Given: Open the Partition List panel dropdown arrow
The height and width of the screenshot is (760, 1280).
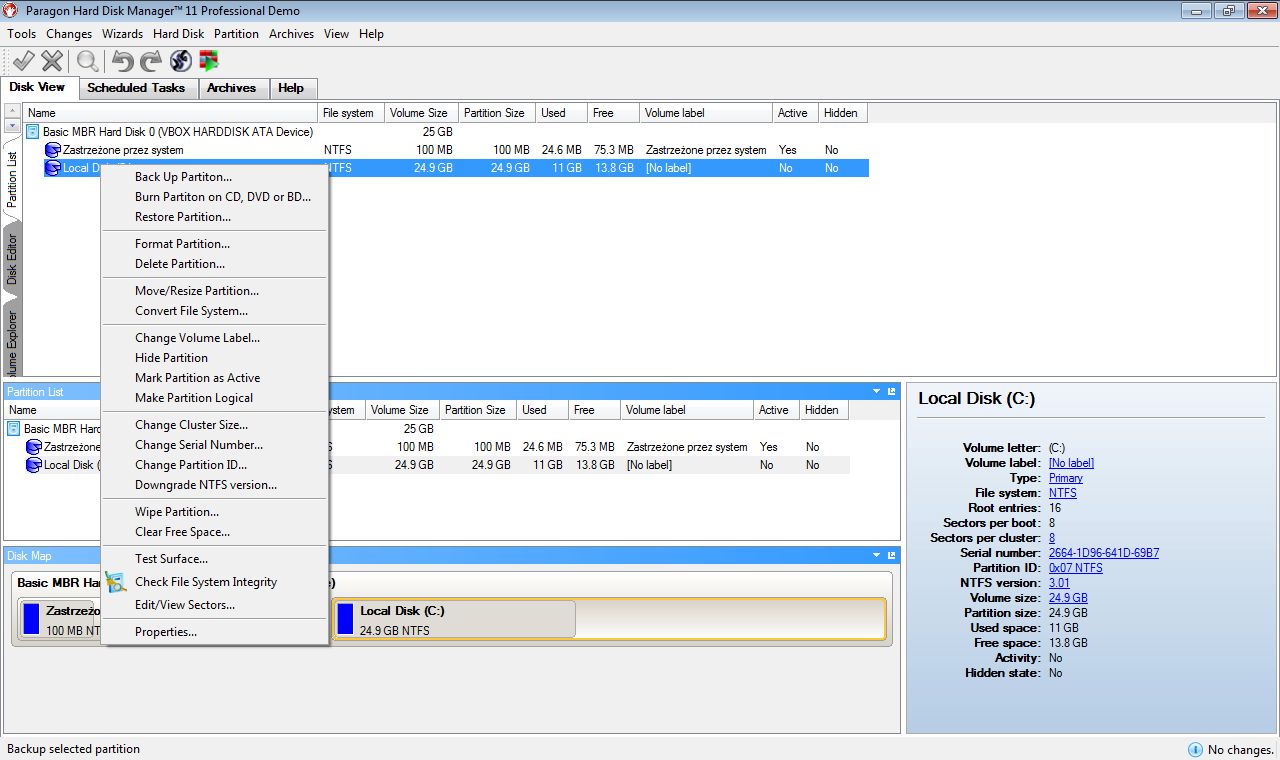Looking at the screenshot, I should click(x=877, y=391).
